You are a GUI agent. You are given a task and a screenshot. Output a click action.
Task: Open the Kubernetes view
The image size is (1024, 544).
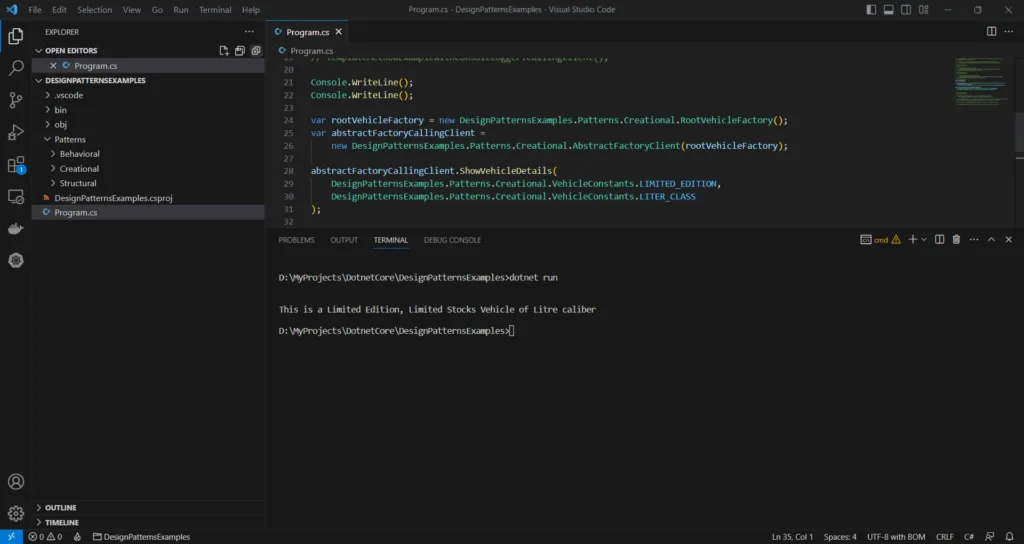pyautogui.click(x=16, y=261)
